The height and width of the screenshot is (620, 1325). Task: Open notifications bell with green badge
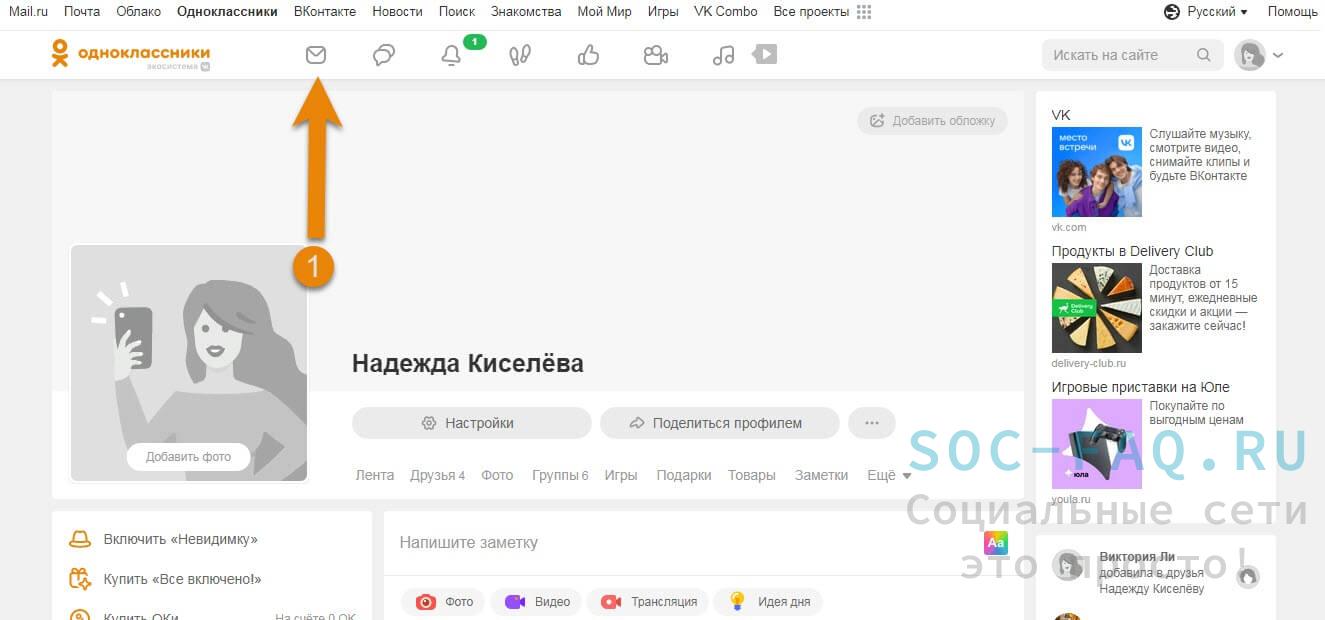point(452,55)
